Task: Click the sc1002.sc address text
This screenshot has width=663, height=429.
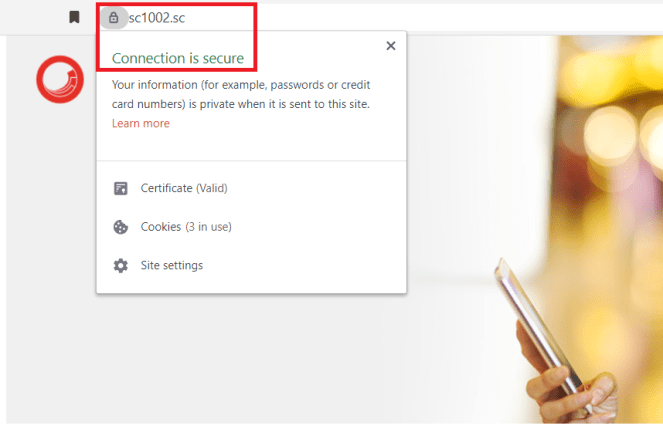Action: (x=157, y=18)
